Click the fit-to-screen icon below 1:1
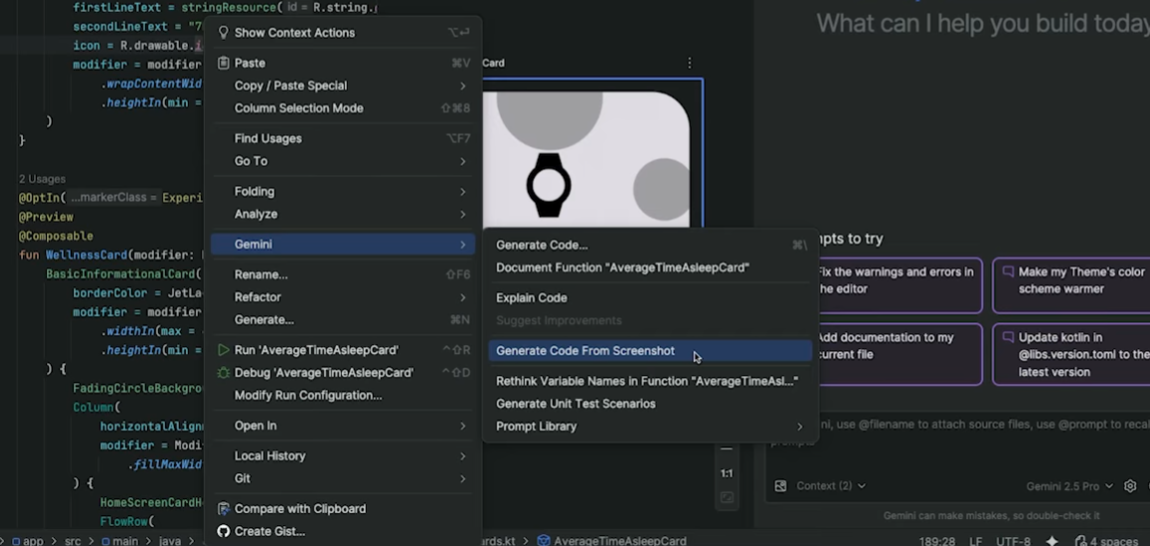Screen dimensions: 1150x546 (726, 498)
